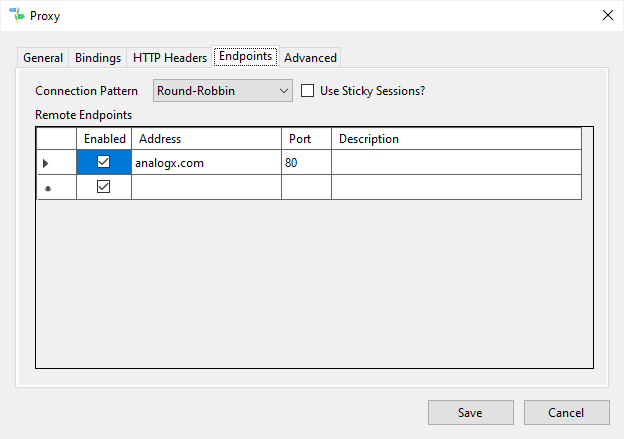The width and height of the screenshot is (624, 439).
Task: Toggle Enabled checkbox in new row
Action: point(104,187)
